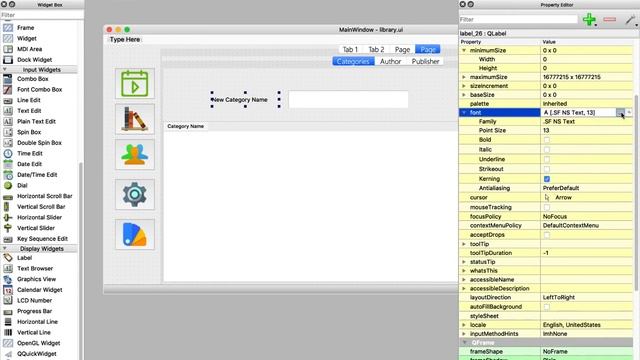Choose the Dock Widget icon
The height and width of the screenshot is (360, 640).
tap(8, 60)
